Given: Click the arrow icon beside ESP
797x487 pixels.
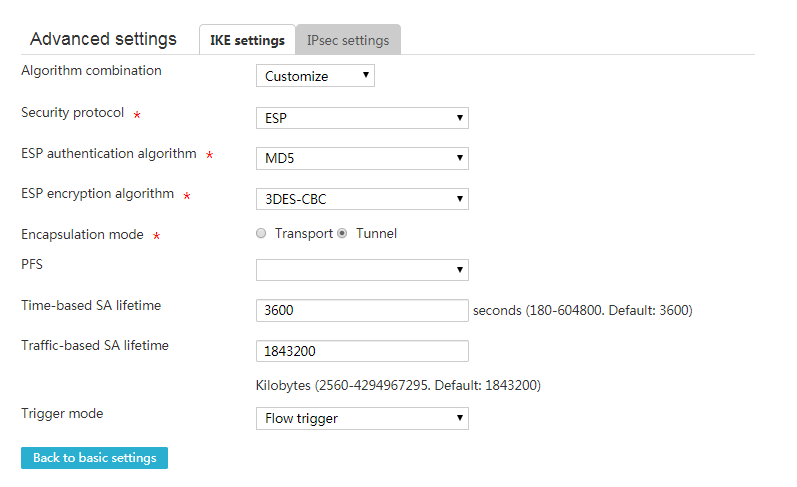Looking at the screenshot, I should pos(459,118).
